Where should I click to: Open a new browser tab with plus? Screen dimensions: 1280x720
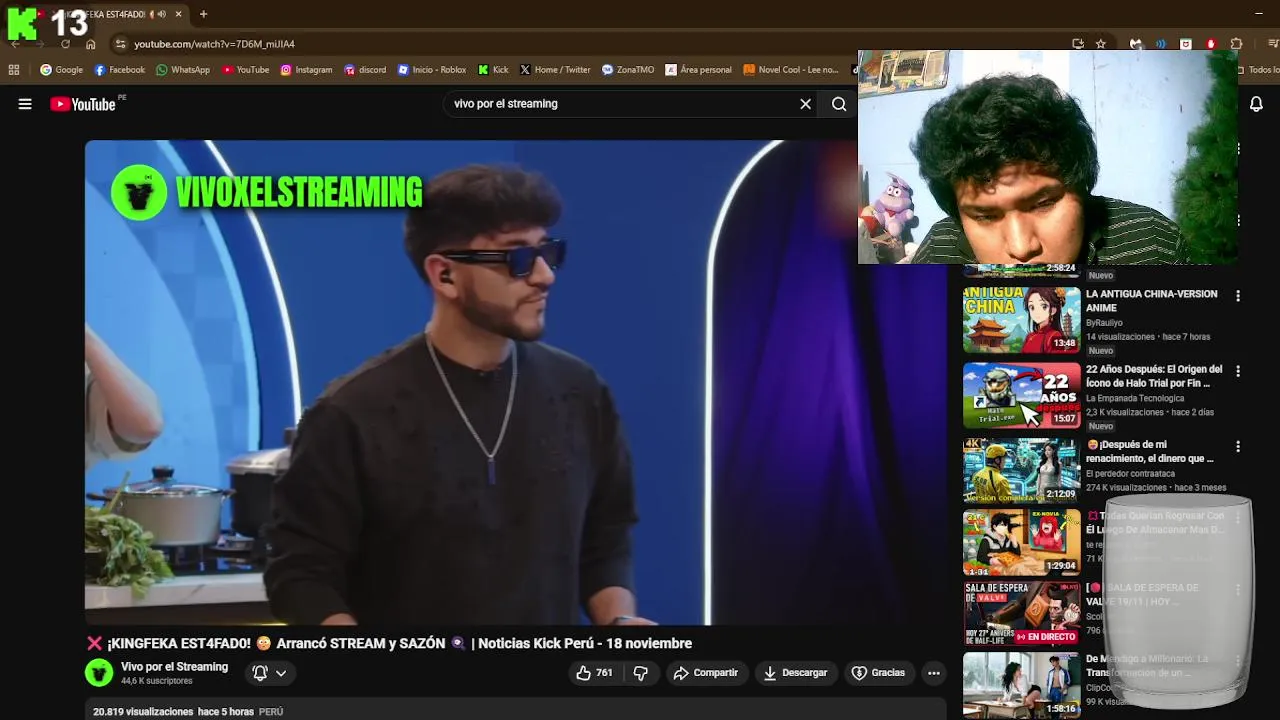click(203, 14)
